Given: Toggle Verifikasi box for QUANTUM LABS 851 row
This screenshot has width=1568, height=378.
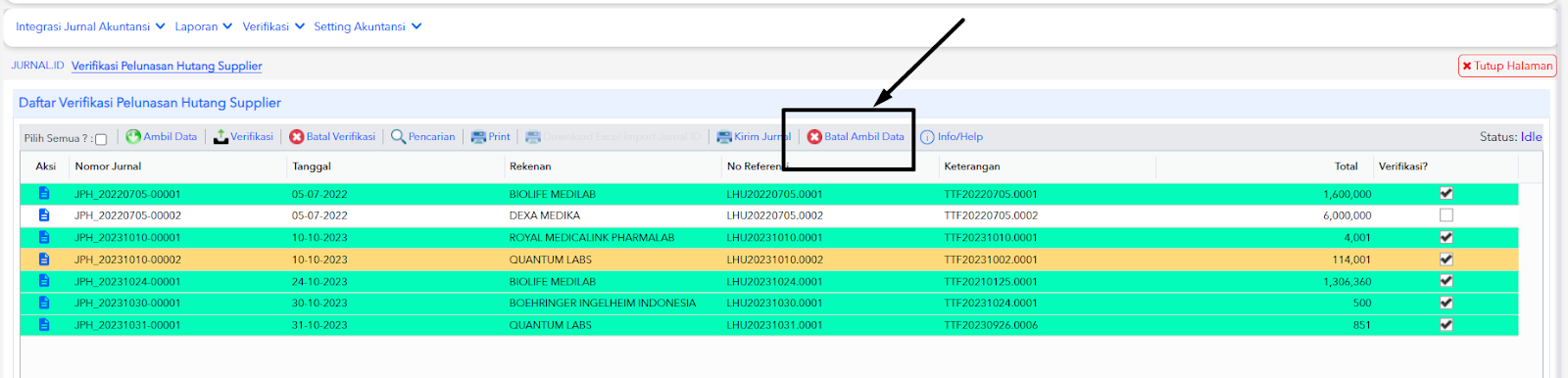Looking at the screenshot, I should (1446, 324).
